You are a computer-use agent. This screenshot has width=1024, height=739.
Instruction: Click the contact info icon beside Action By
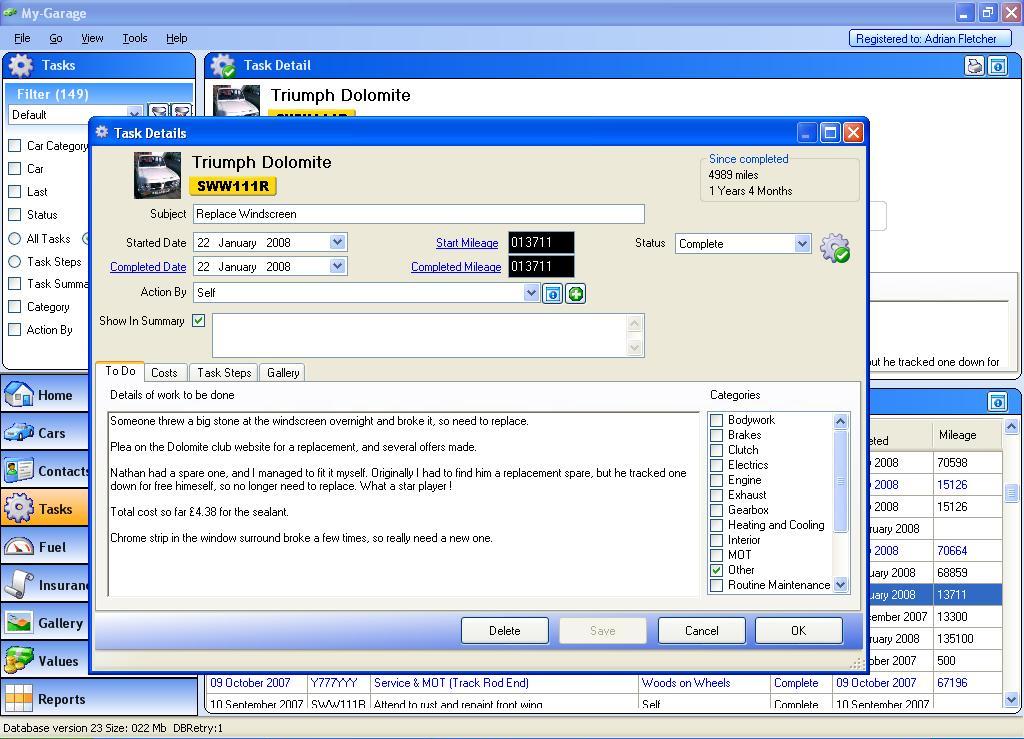coord(552,293)
